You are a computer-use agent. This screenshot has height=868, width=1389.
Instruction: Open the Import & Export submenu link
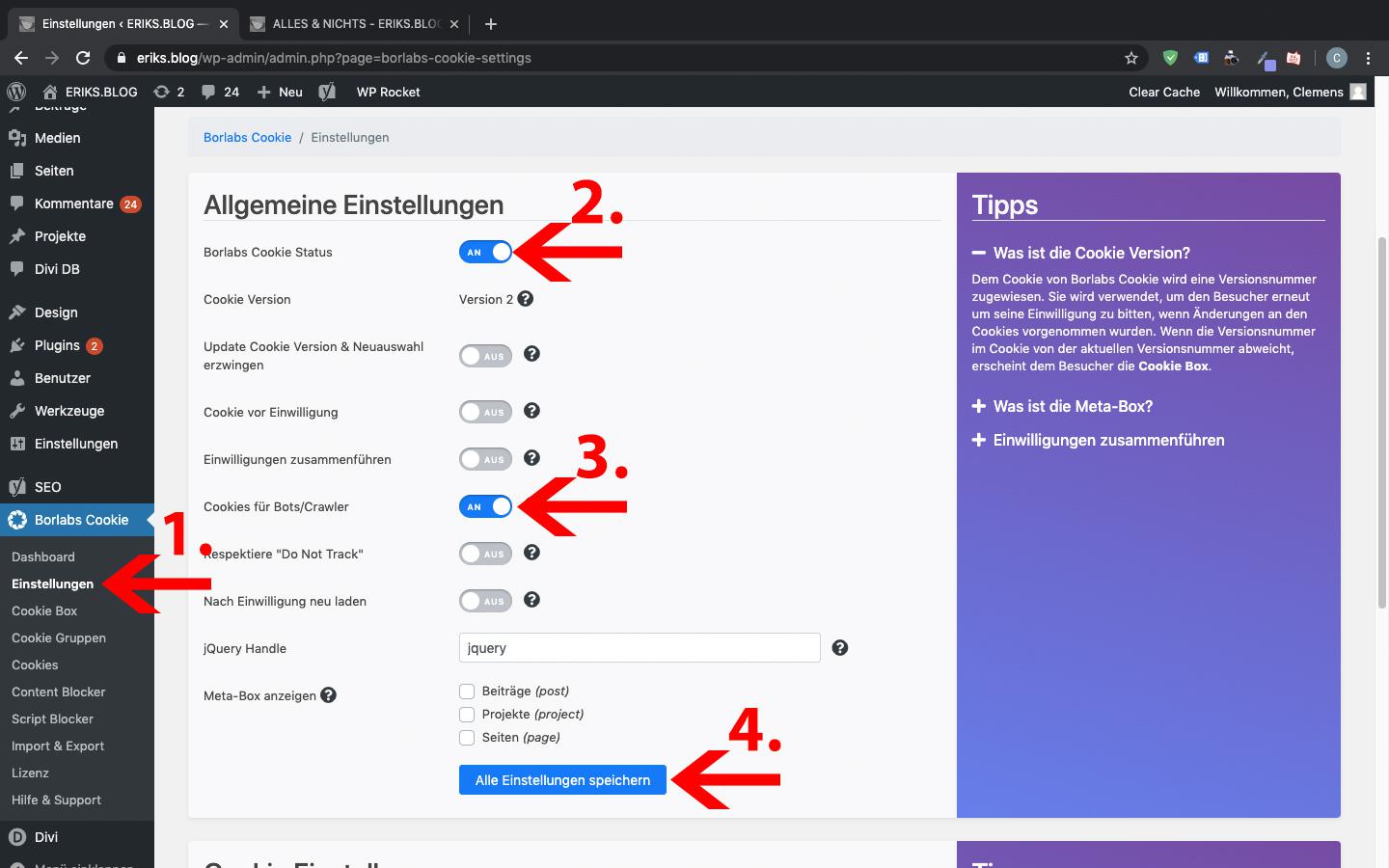point(58,746)
